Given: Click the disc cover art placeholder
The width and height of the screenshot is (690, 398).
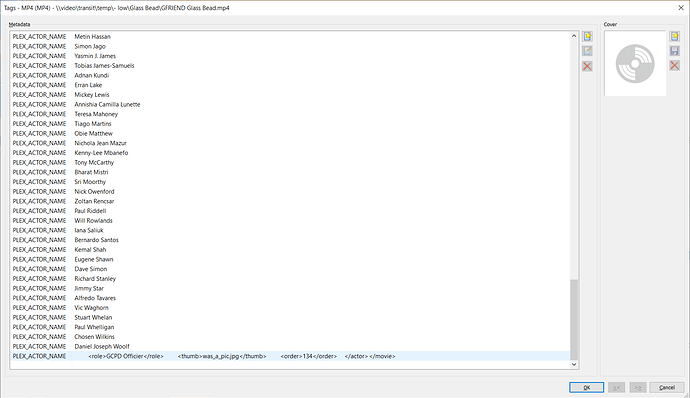Looking at the screenshot, I should (x=635, y=63).
